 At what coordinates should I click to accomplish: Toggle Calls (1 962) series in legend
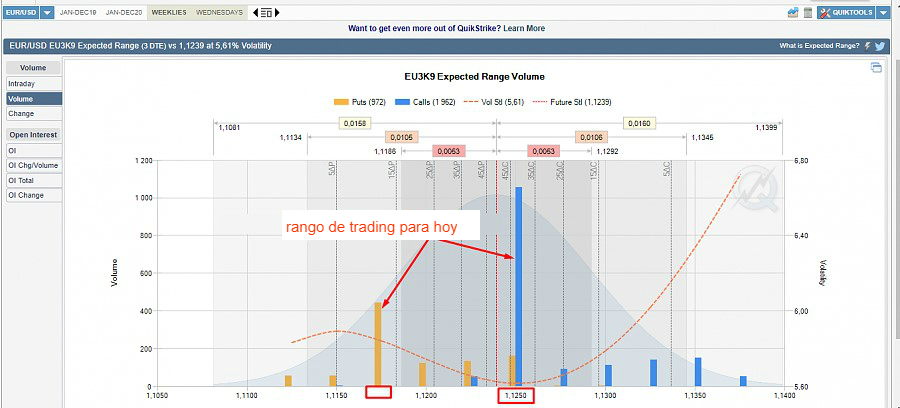(427, 102)
